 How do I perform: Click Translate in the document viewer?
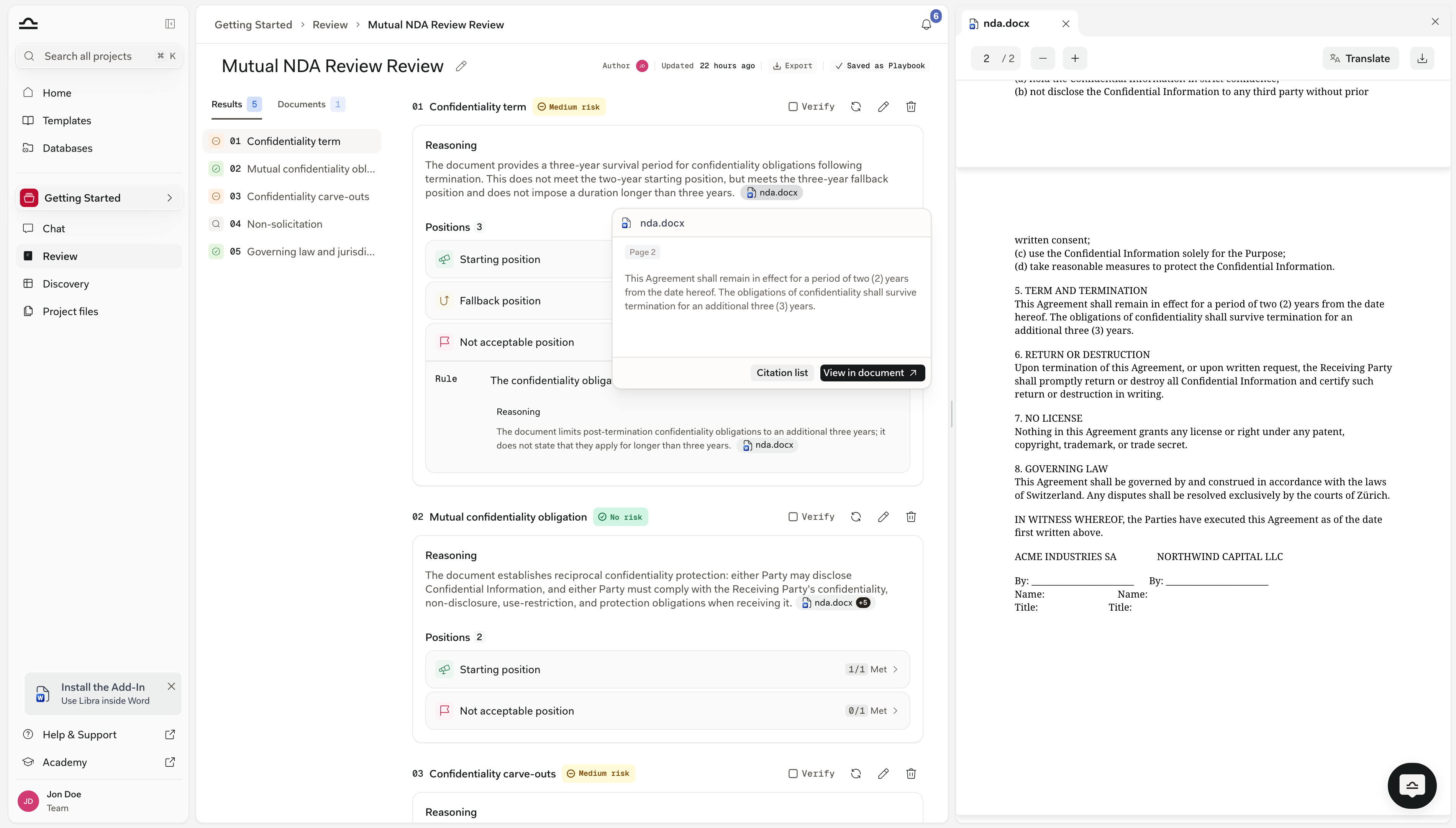coord(1361,59)
